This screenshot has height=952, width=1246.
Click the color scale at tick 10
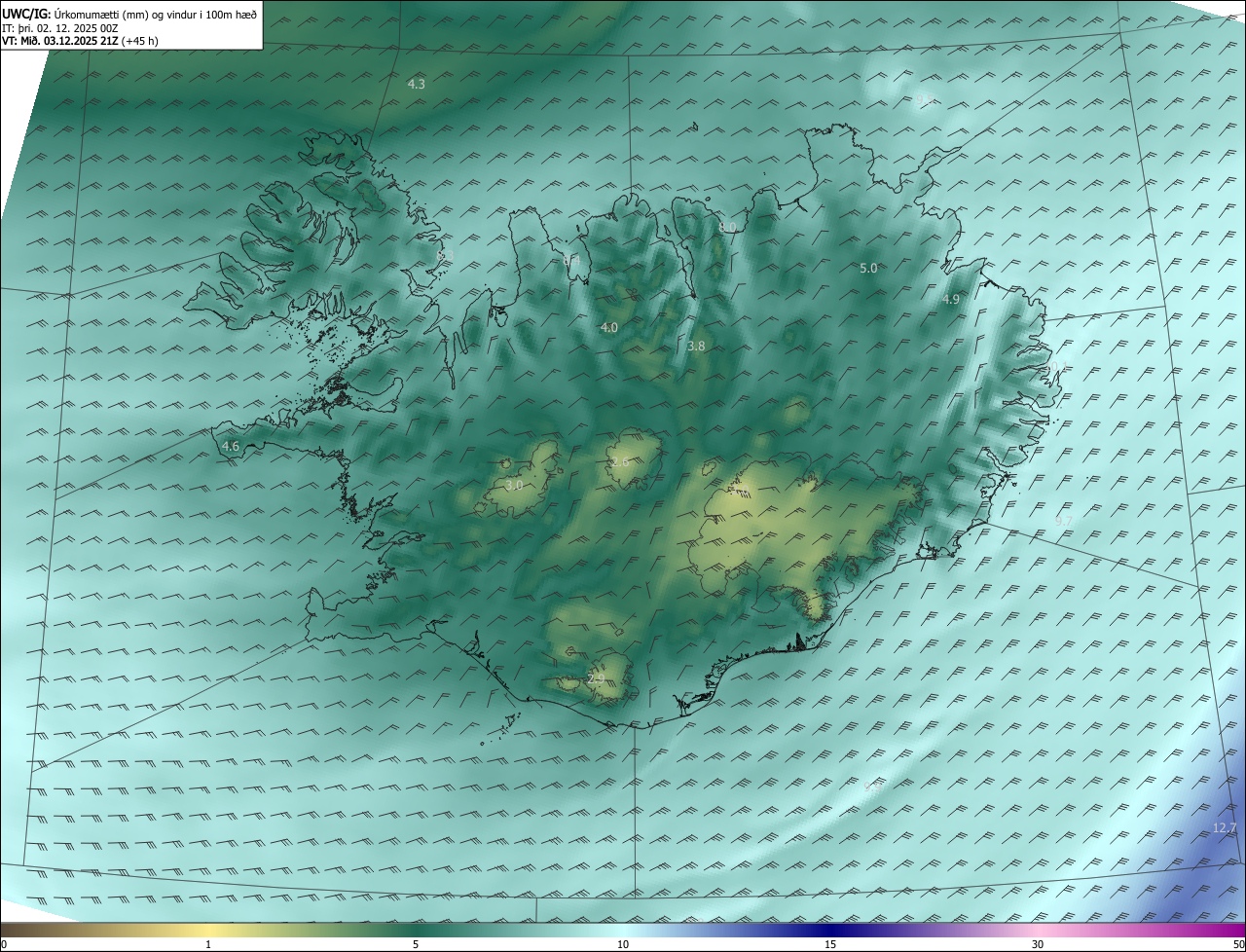pyautogui.click(x=623, y=944)
